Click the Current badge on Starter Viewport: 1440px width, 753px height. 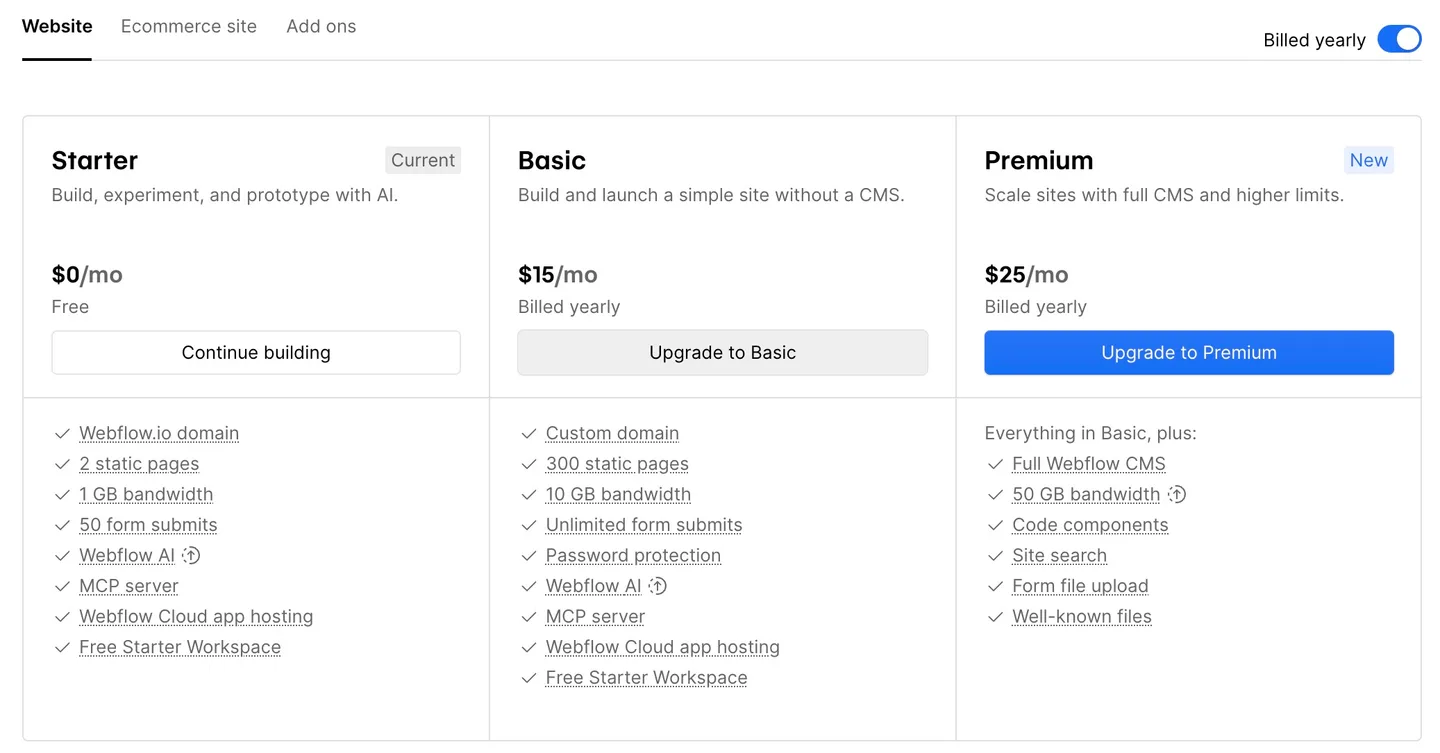[423, 160]
